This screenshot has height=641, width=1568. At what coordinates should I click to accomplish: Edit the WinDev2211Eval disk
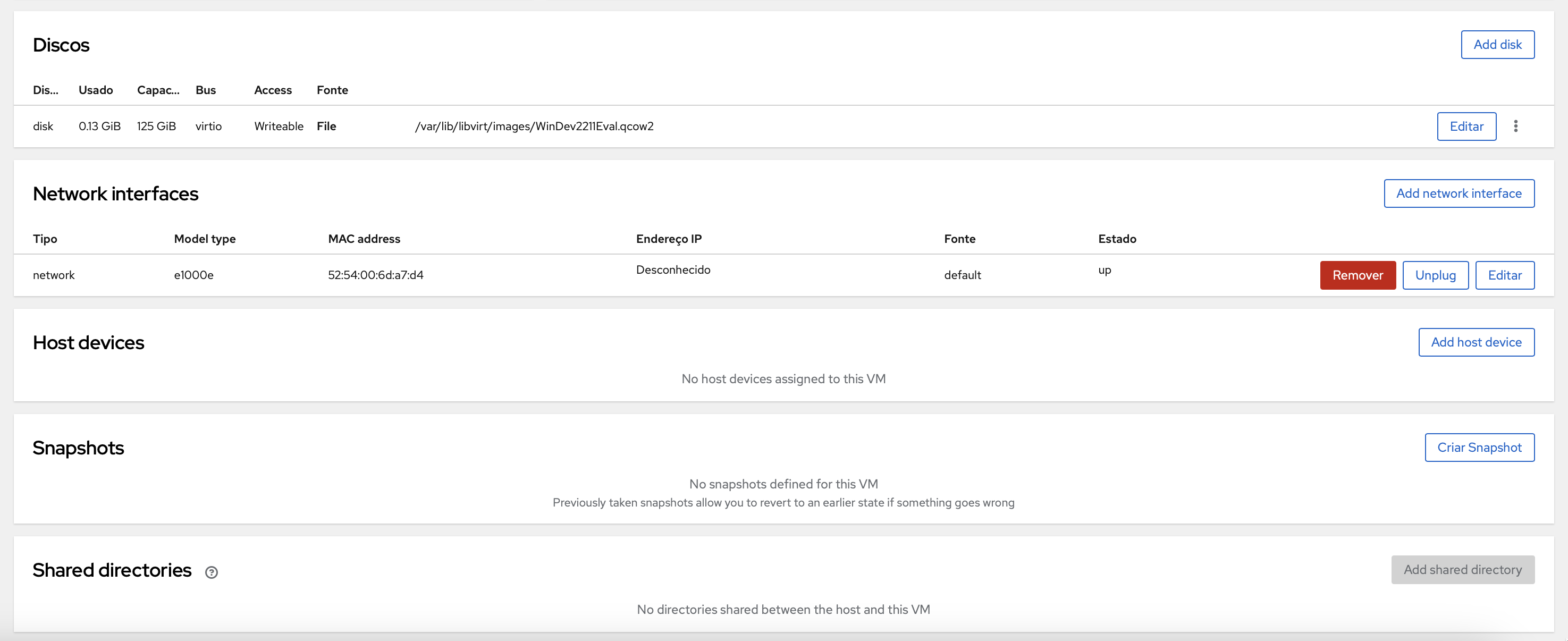[1466, 126]
